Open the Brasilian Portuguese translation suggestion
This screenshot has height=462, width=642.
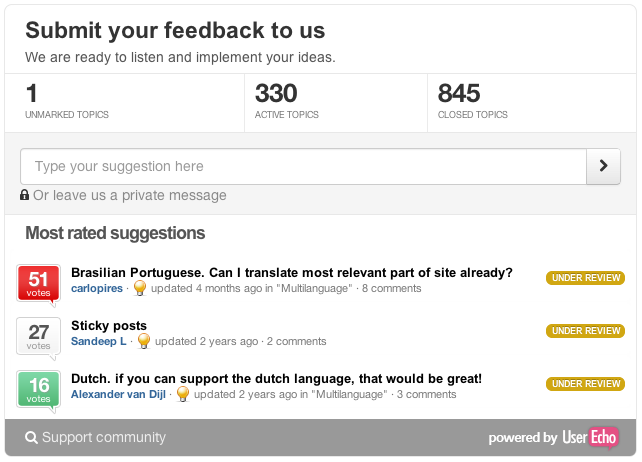[292, 272]
